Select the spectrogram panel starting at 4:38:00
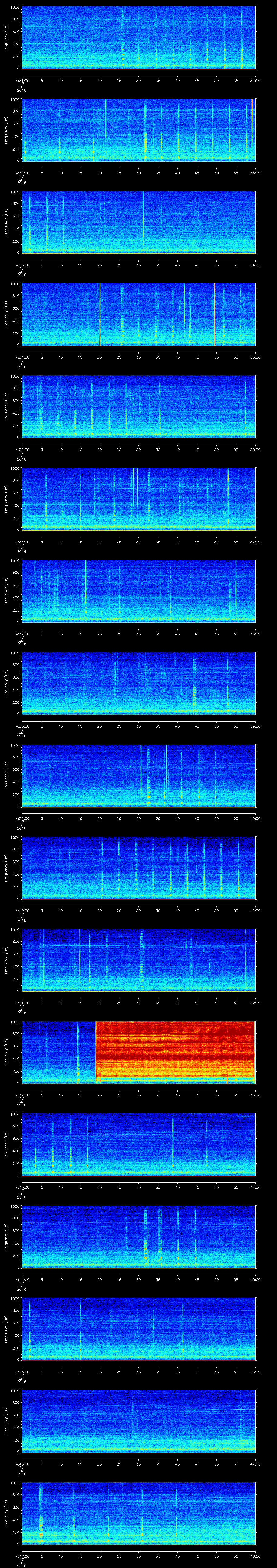Image resolution: width=277 pixels, height=1568 pixels. (x=138, y=683)
